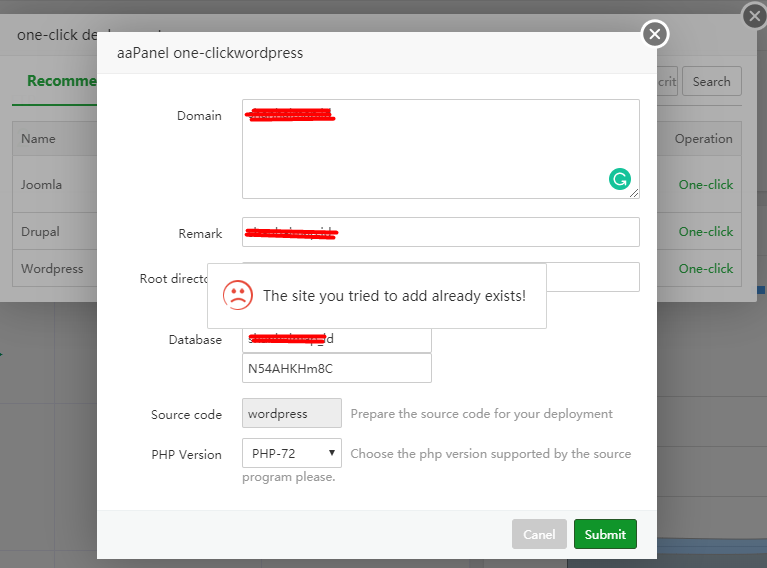Click the database password field N54AHKHm8C

337,368
